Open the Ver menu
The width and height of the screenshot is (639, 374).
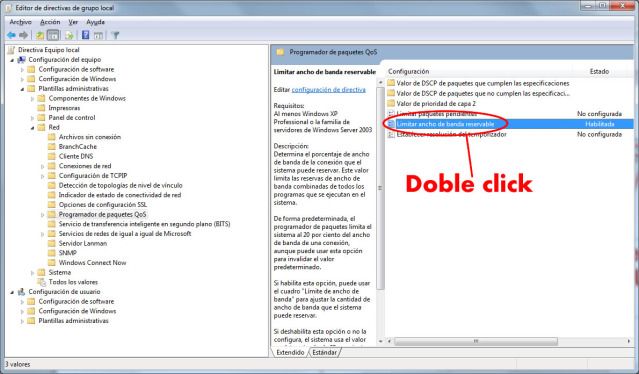(73, 22)
